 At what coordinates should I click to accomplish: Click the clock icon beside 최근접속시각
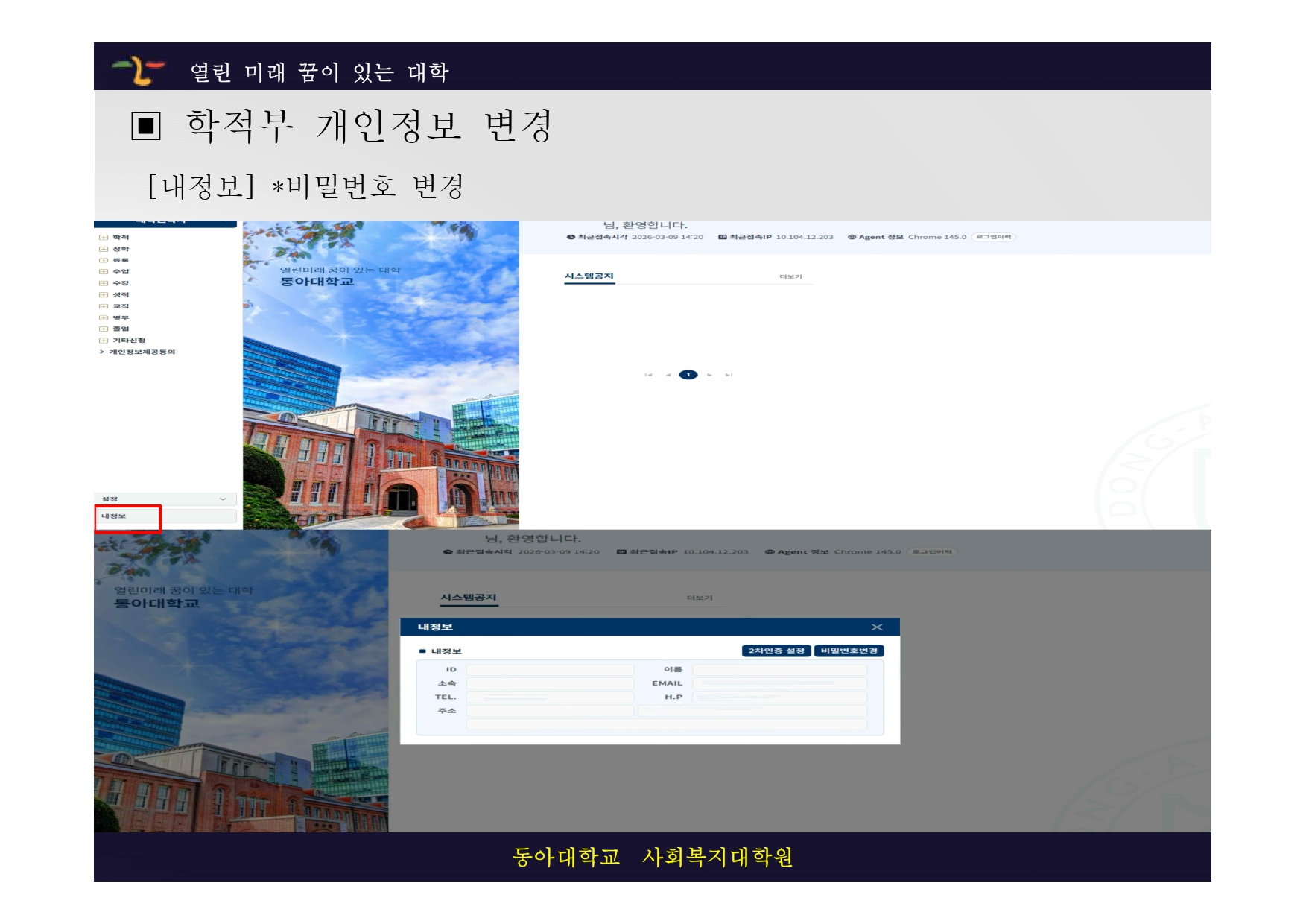[x=571, y=237]
